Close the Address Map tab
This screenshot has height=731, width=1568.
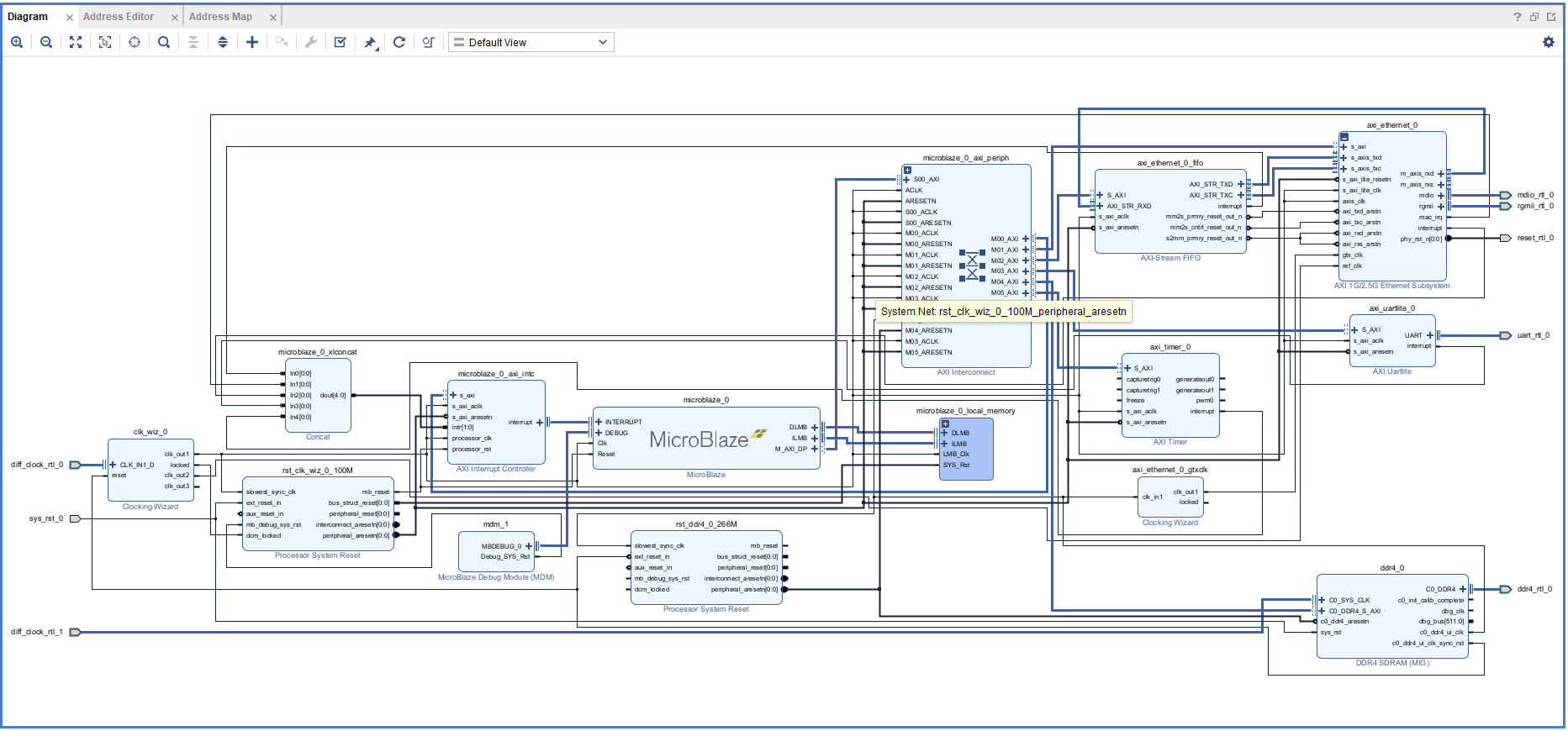tap(272, 18)
